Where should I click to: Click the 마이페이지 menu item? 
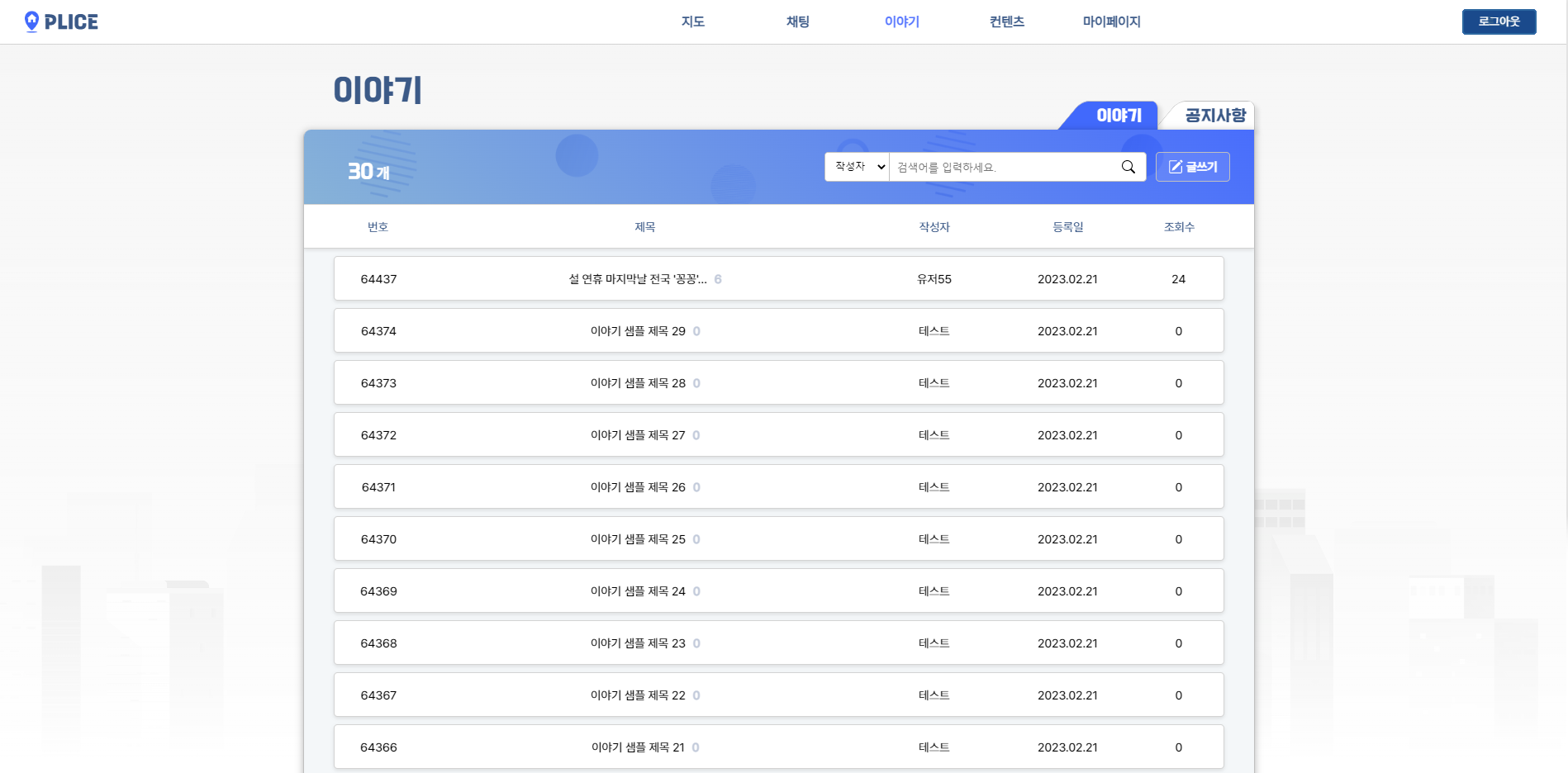pyautogui.click(x=1111, y=21)
